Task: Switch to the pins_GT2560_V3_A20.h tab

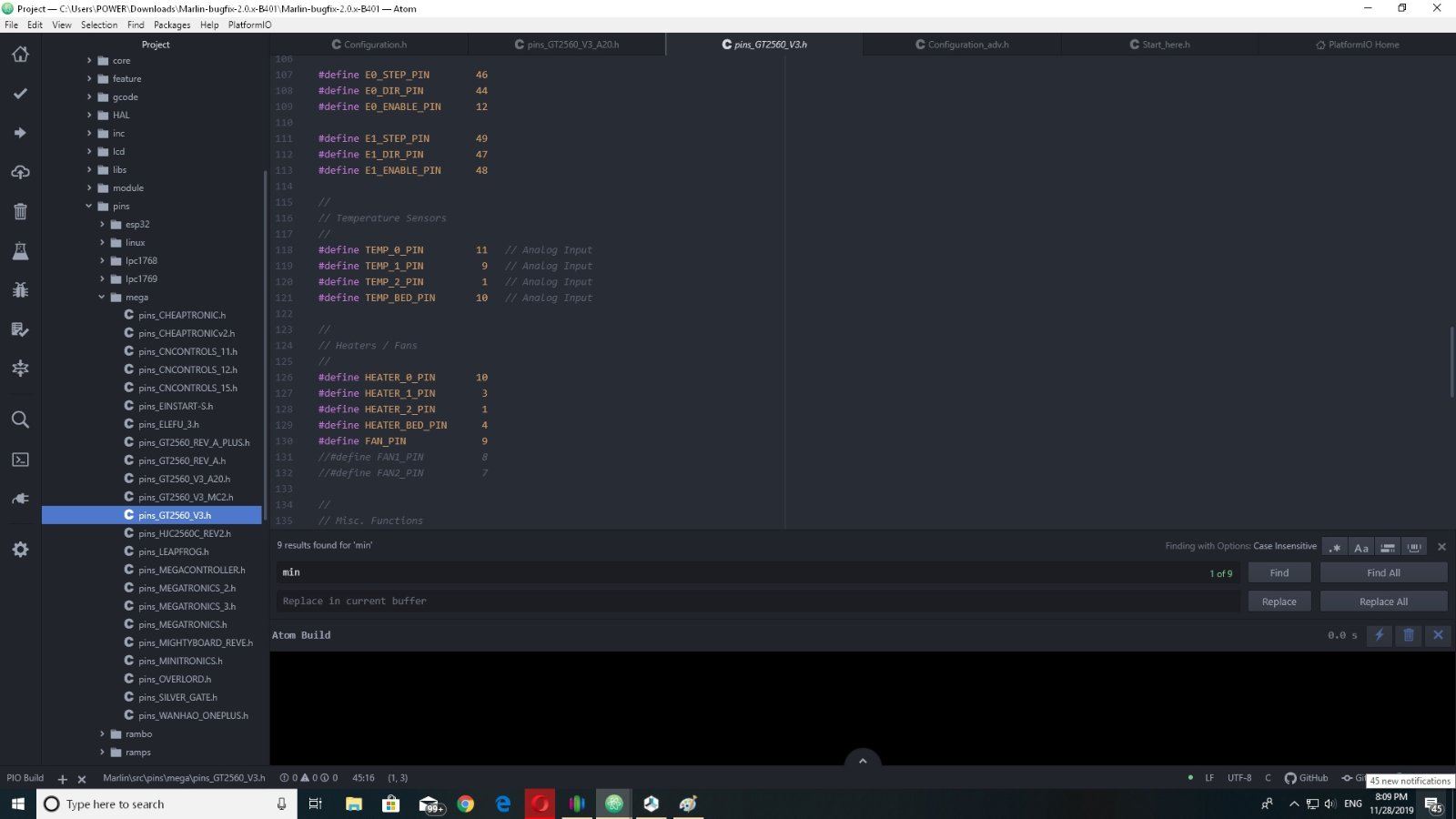Action: [x=567, y=45]
